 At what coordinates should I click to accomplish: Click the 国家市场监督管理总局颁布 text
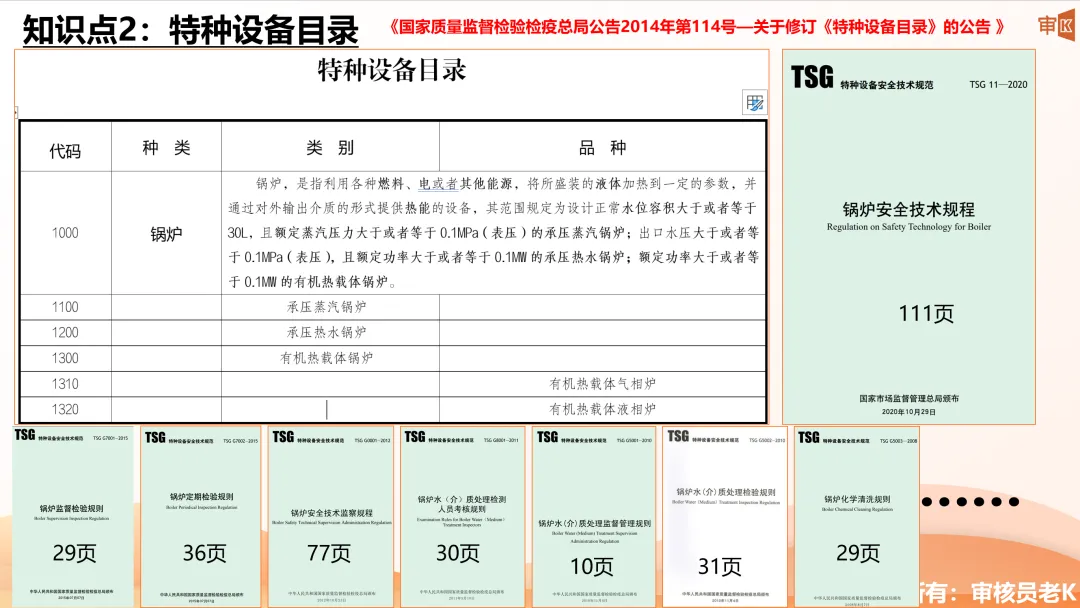coord(908,399)
